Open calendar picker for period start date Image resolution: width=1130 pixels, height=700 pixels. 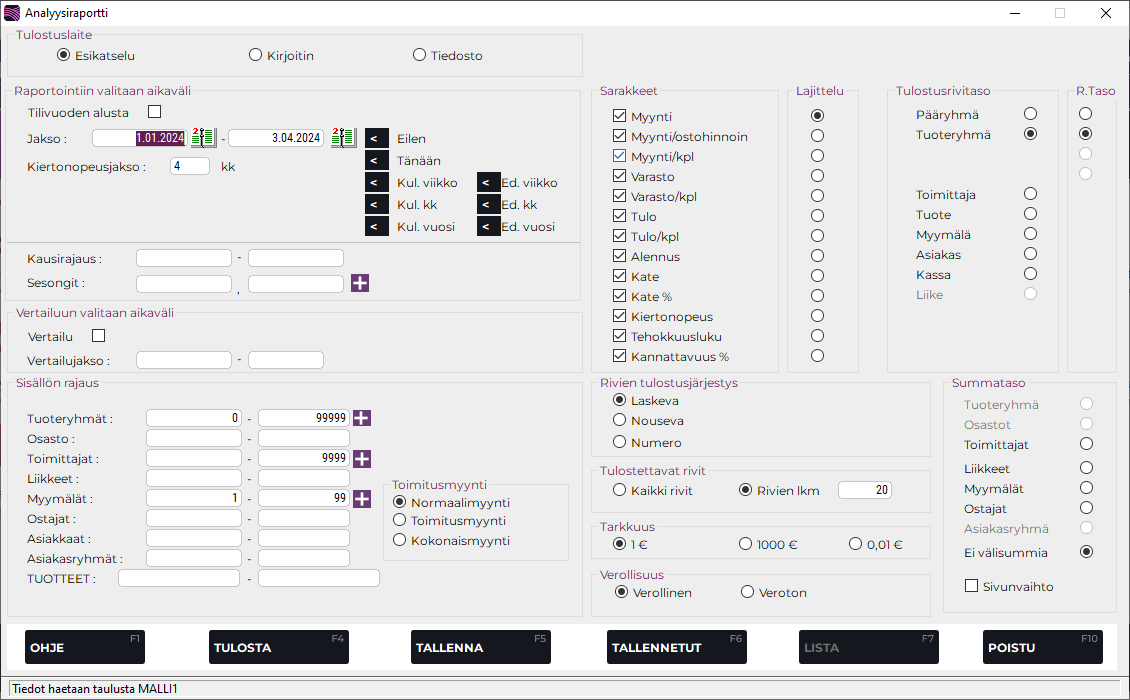[x=203, y=138]
